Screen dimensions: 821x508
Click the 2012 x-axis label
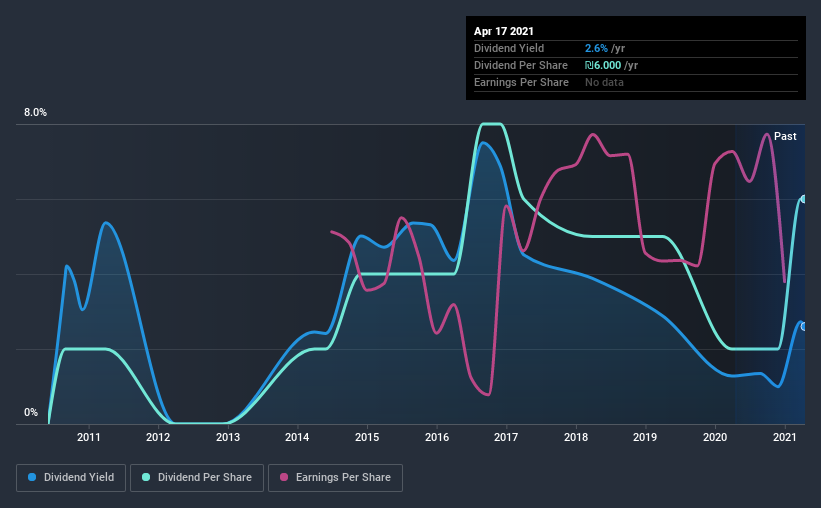click(x=158, y=437)
